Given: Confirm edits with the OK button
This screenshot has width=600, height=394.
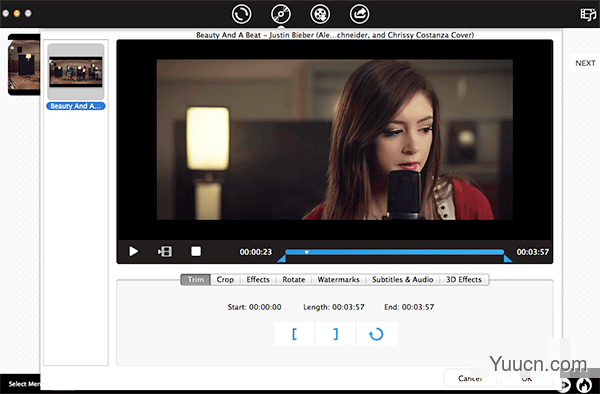Looking at the screenshot, I should [x=527, y=378].
